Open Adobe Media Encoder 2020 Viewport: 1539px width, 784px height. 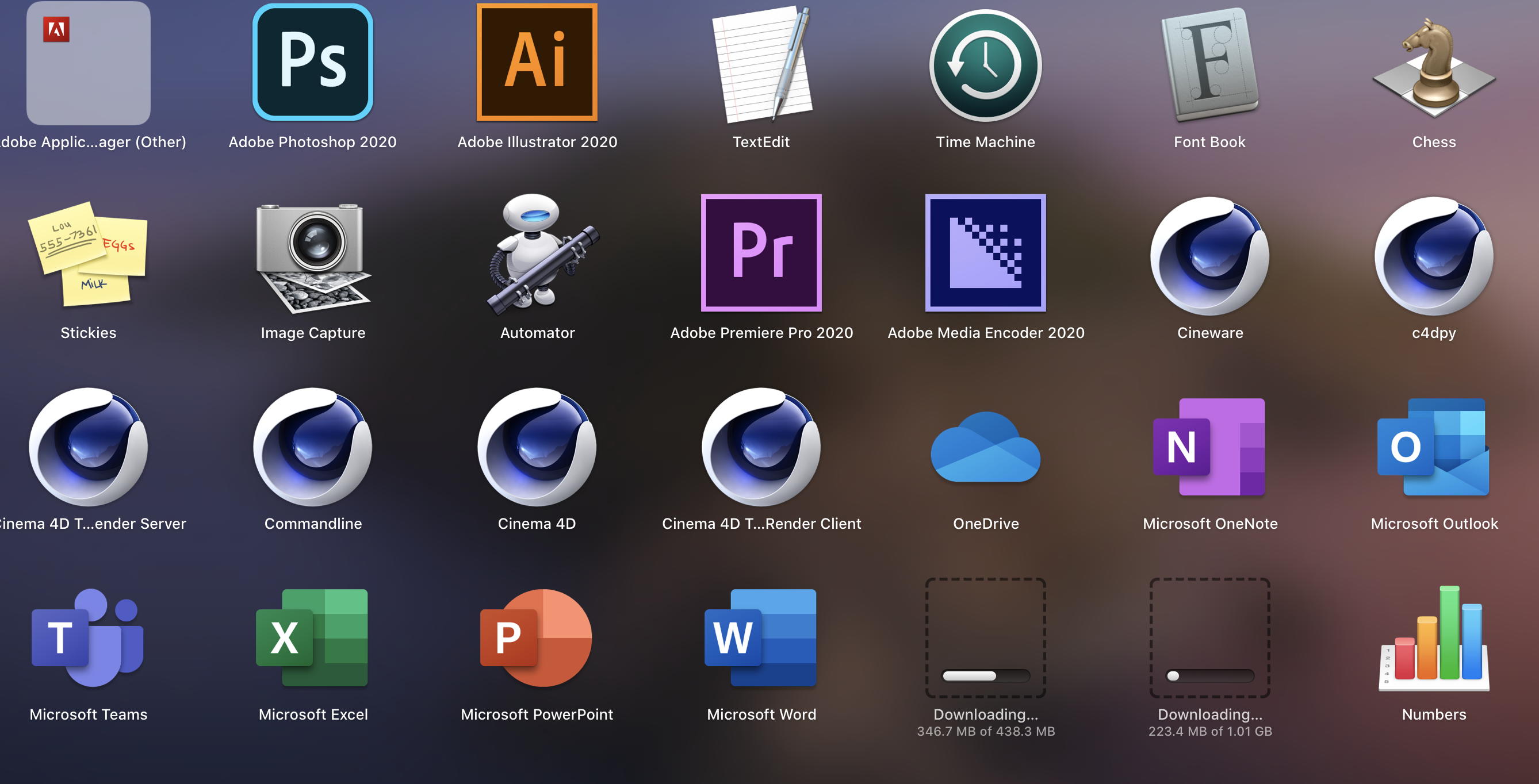985,252
